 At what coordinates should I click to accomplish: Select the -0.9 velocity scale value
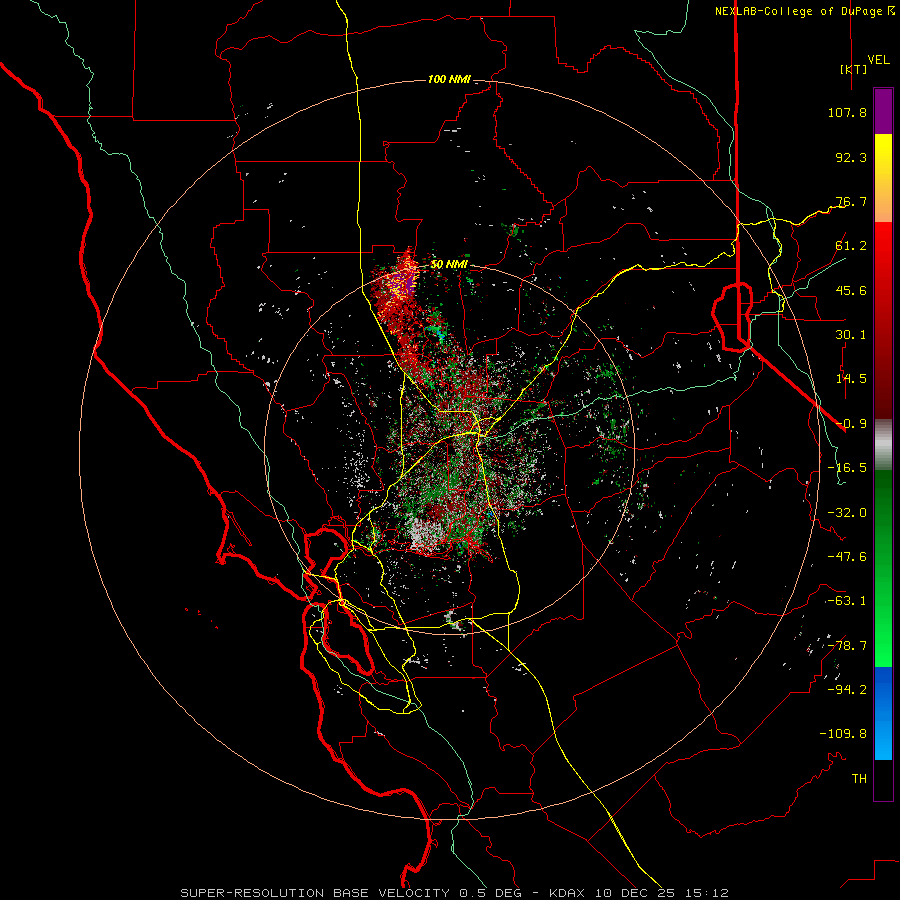[x=851, y=424]
